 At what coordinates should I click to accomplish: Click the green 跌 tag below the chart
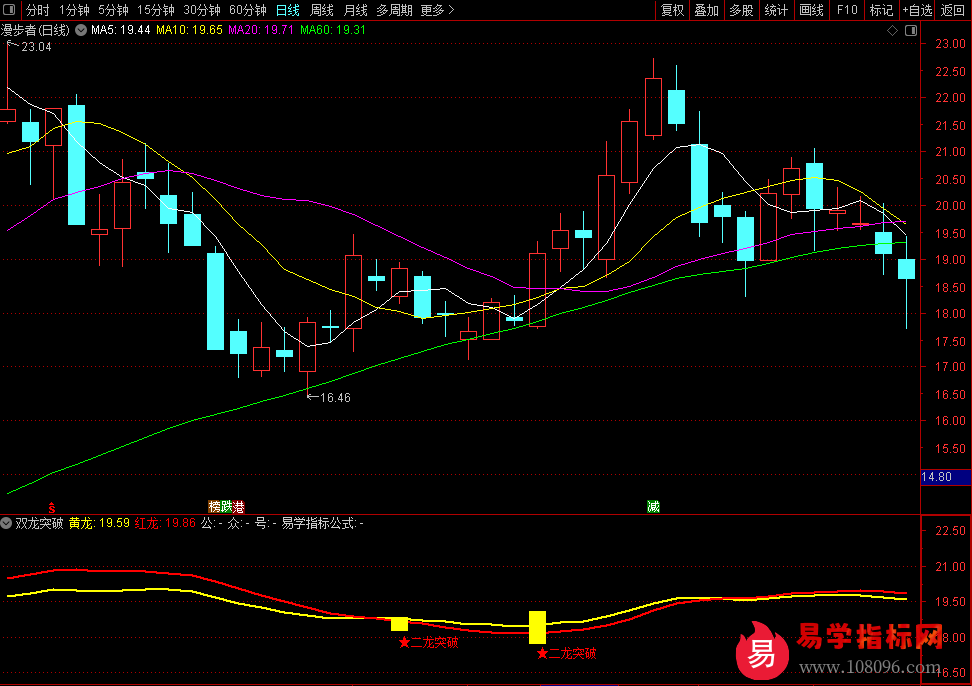point(226,507)
